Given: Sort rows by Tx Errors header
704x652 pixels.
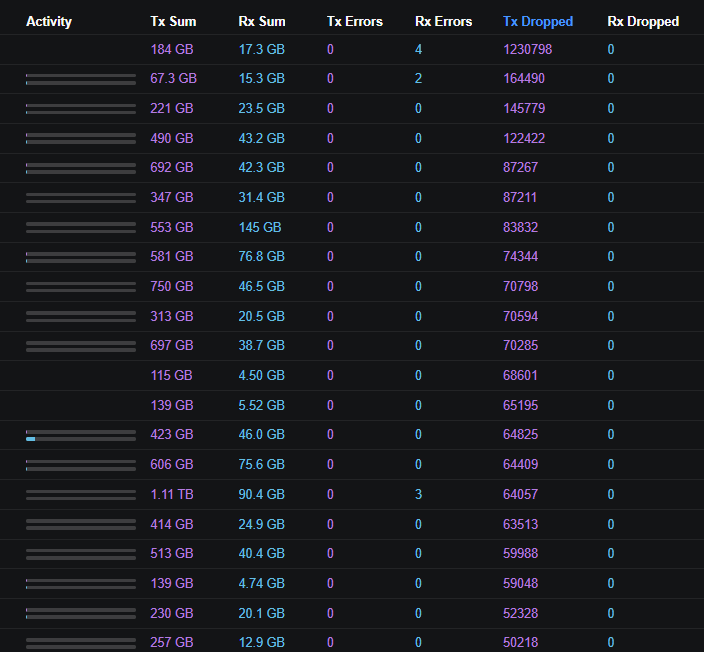Looking at the screenshot, I should [x=355, y=21].
